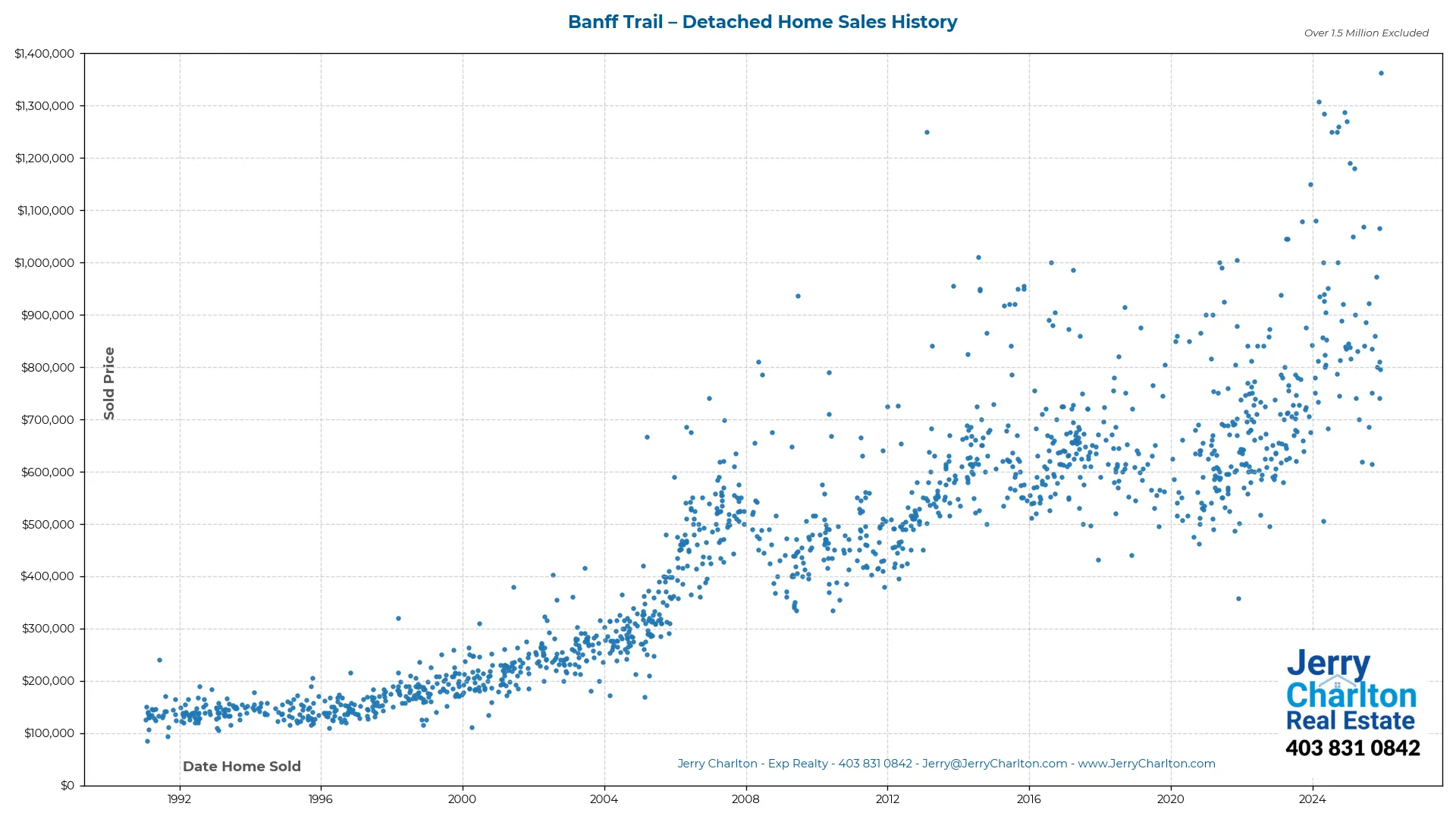Screen dimensions: 1456x819
Task: Click the Date Home Sold axis label
Action: click(242, 766)
